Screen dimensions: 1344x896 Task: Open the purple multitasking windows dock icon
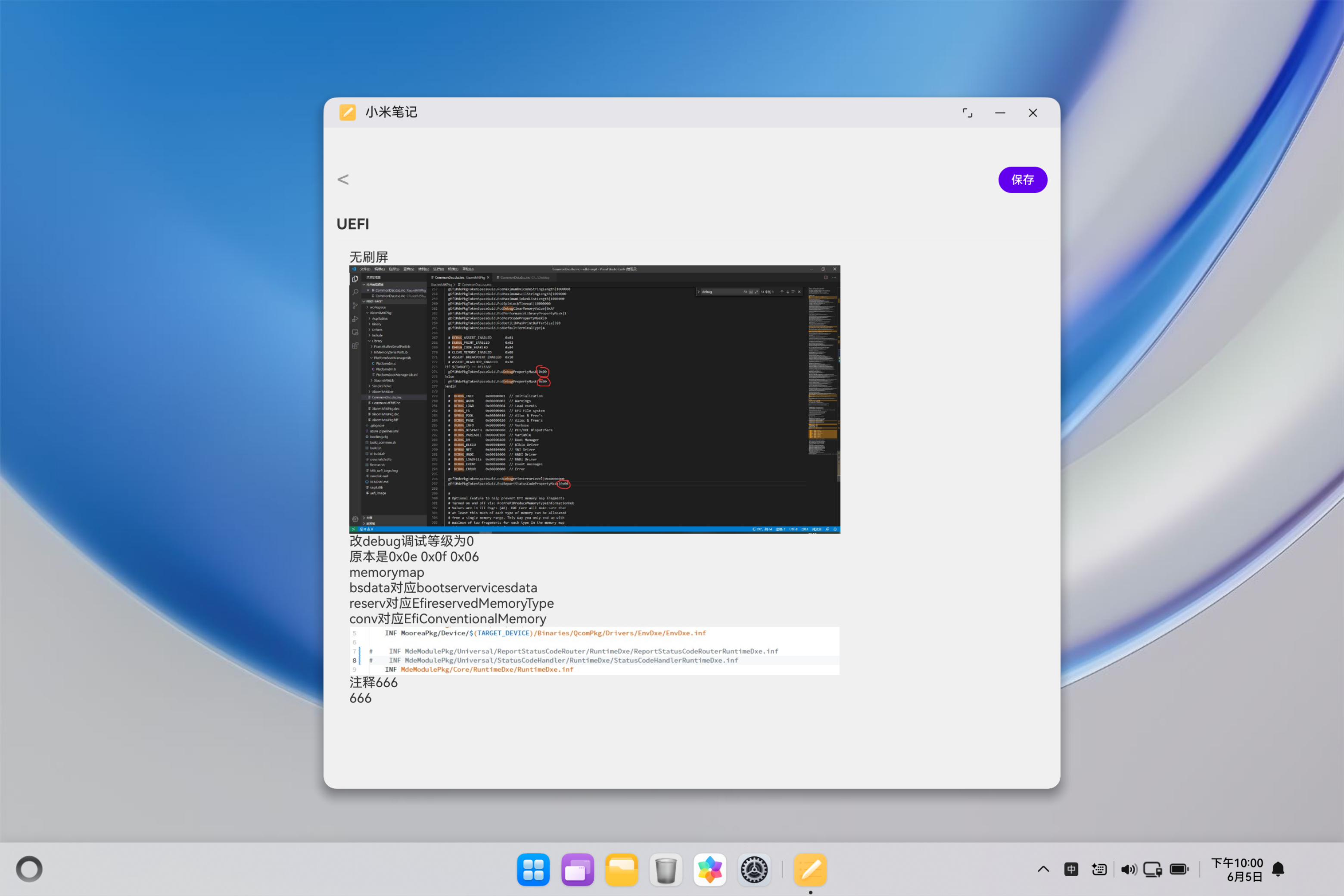tap(577, 870)
